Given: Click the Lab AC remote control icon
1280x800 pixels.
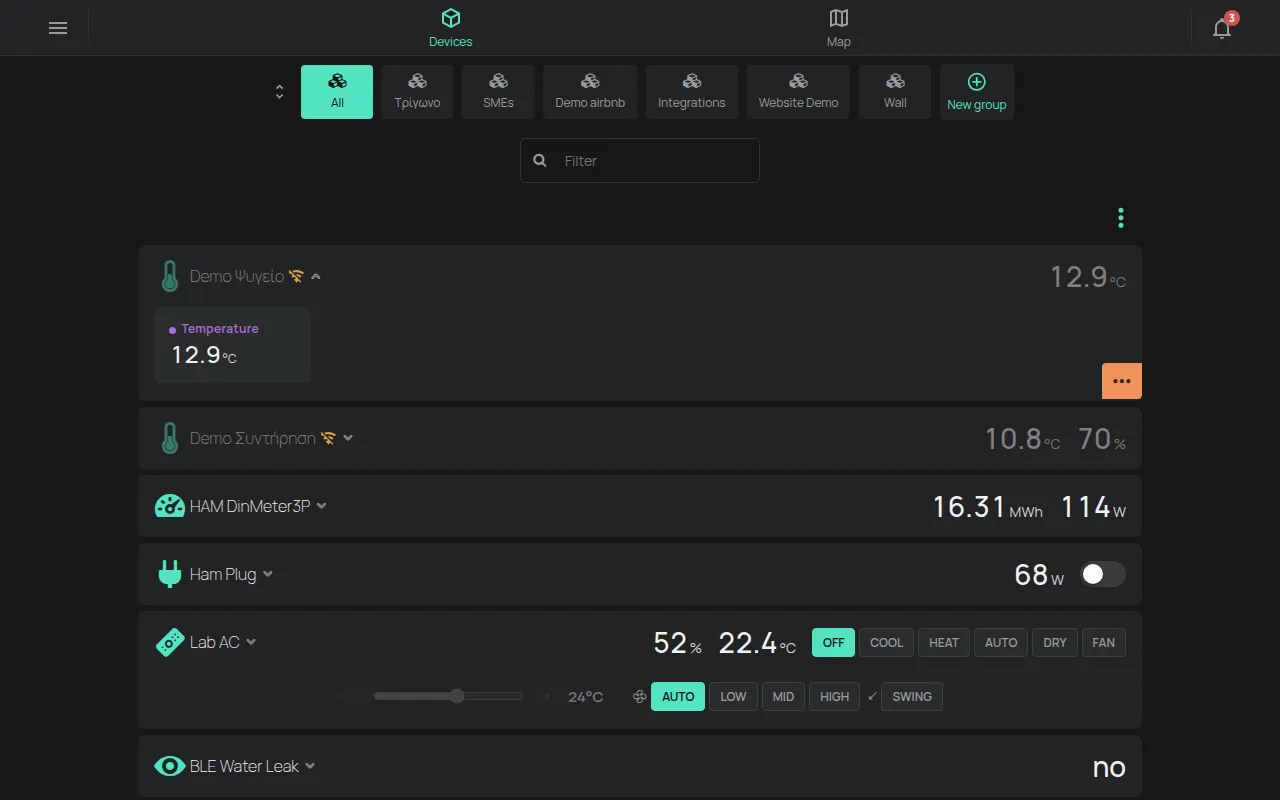Looking at the screenshot, I should click(x=170, y=642).
